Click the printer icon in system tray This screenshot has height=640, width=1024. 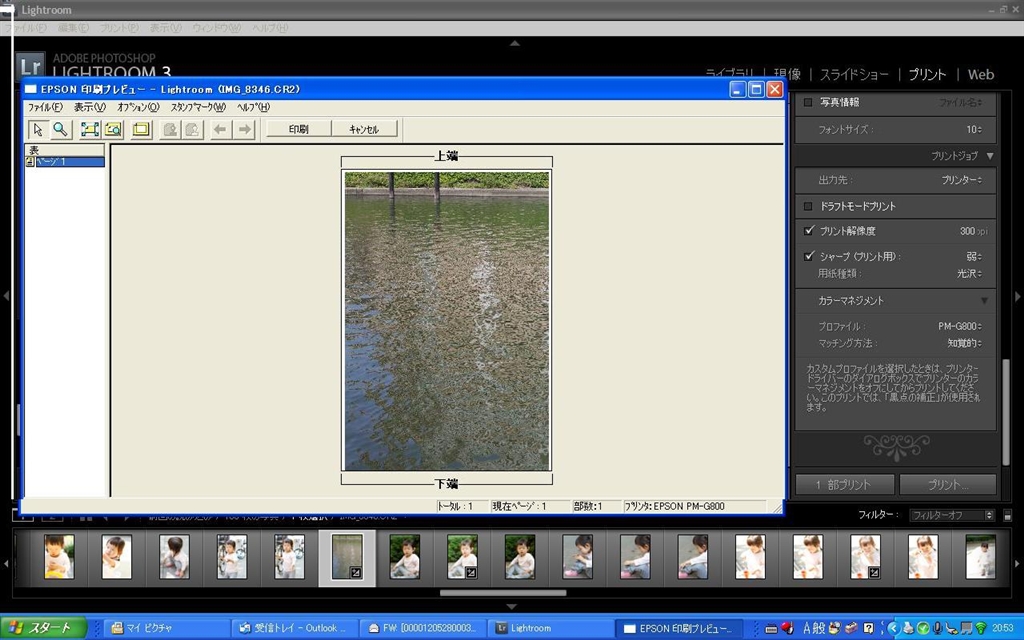[908, 628]
